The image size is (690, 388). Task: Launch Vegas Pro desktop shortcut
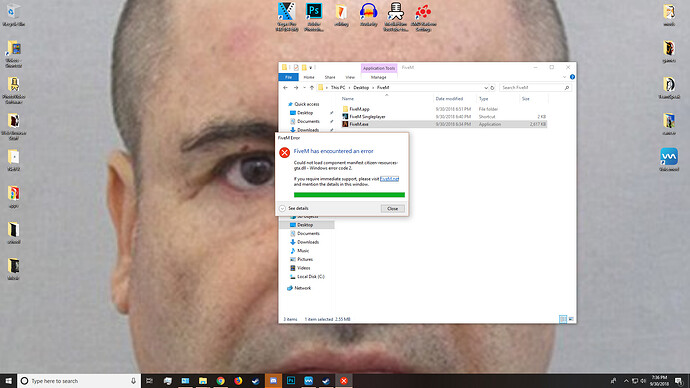pos(286,16)
